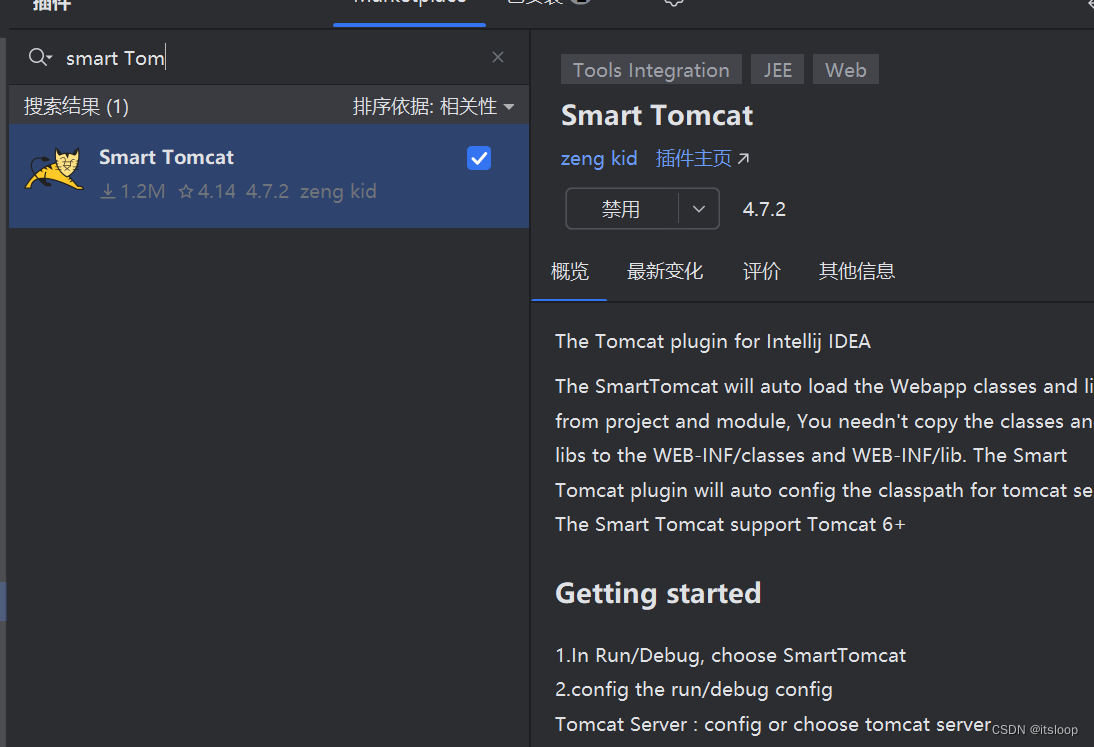
Task: Click the 搜索结果 (1) header text
Action: coord(76,107)
